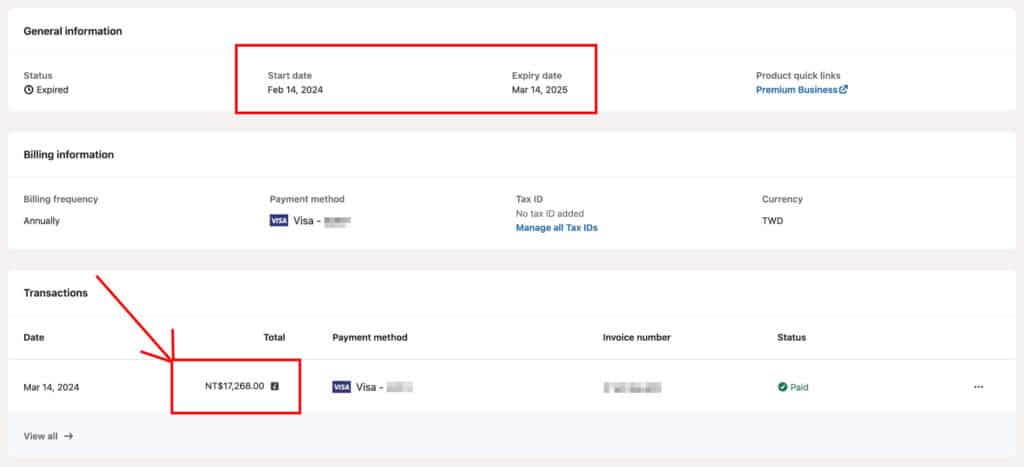Click the Payment method column header in Transactions
Viewport: 1024px width, 467px height.
tap(370, 338)
